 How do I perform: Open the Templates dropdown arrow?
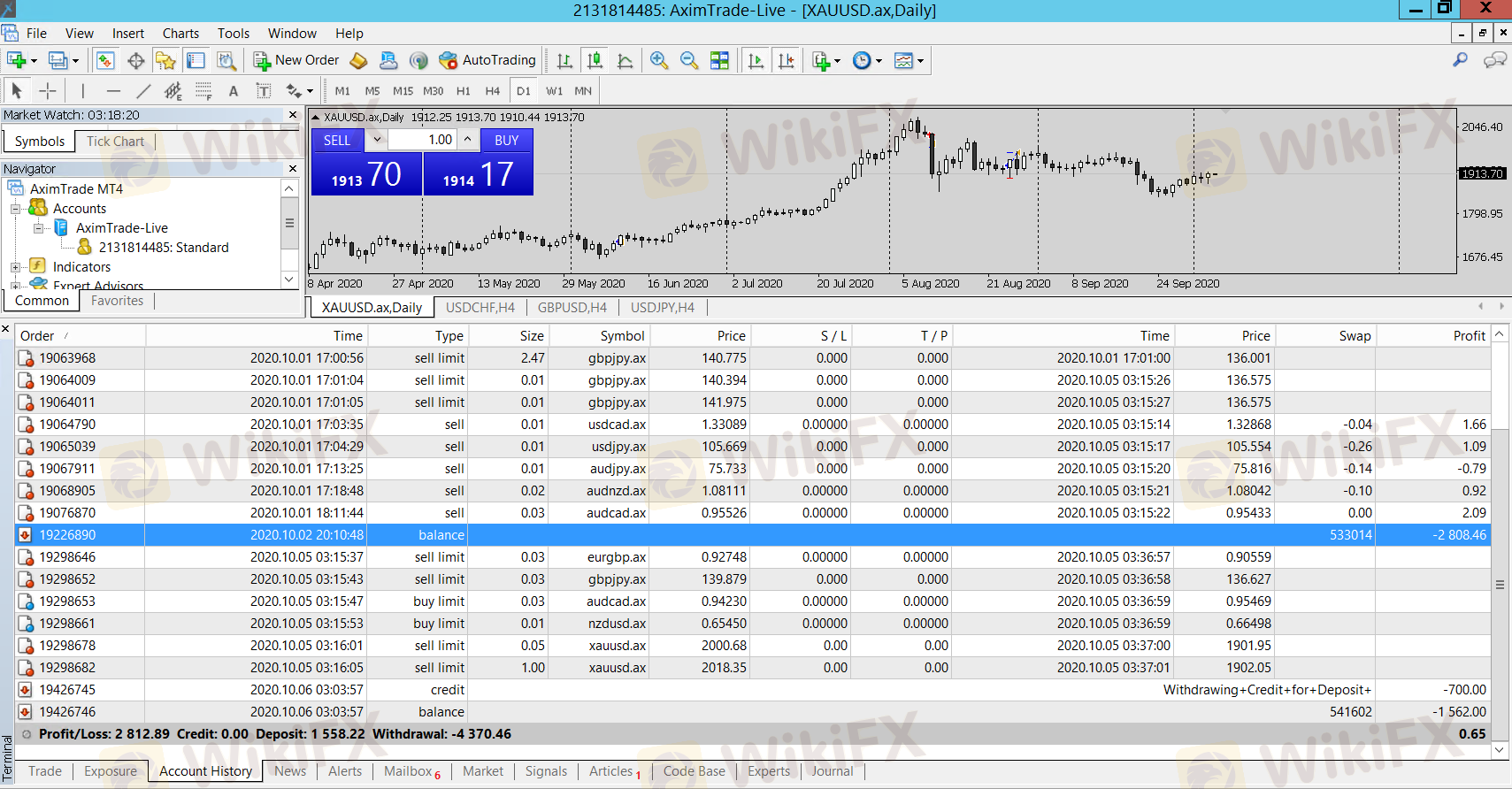coord(920,61)
